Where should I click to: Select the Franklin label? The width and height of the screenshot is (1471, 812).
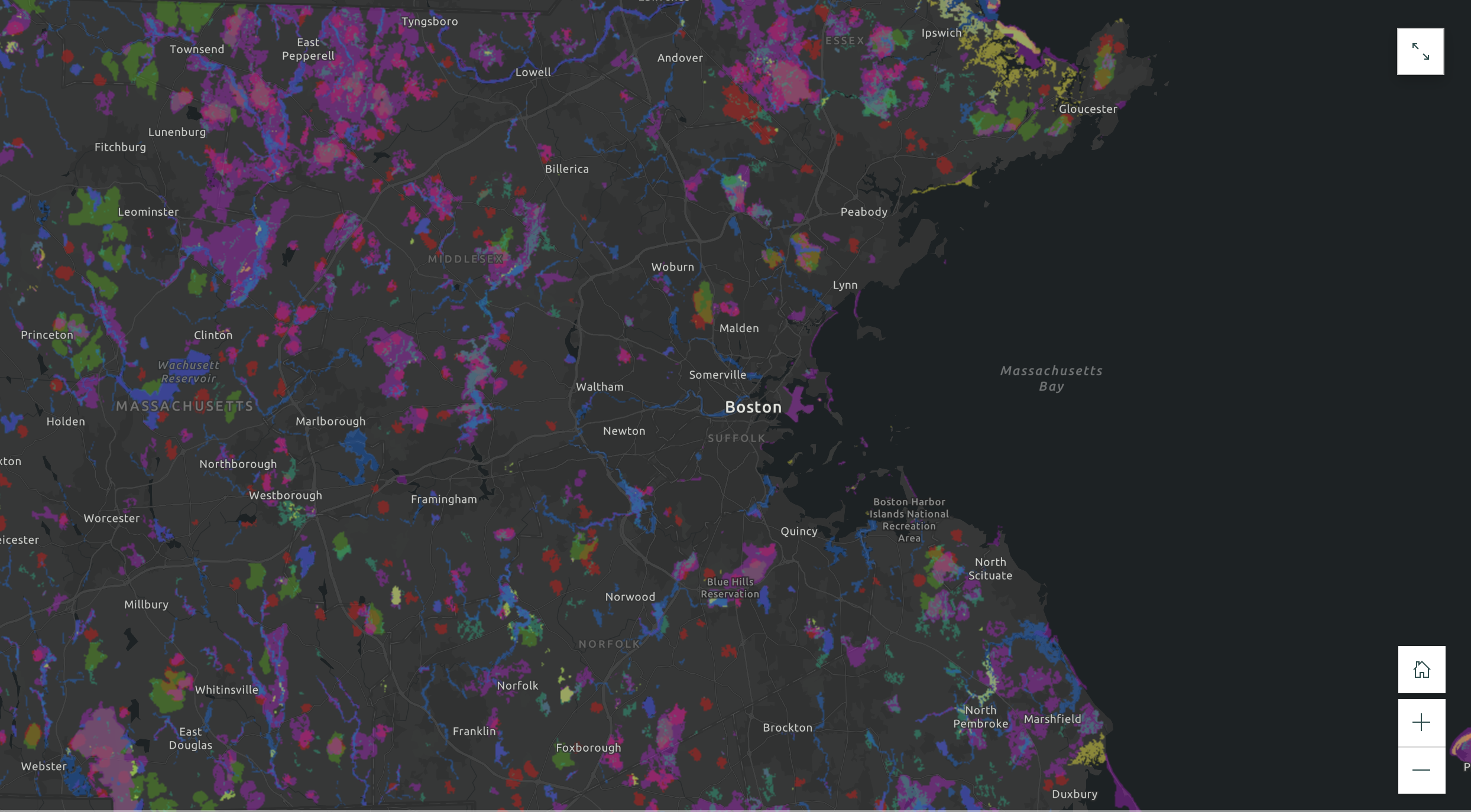pos(474,731)
